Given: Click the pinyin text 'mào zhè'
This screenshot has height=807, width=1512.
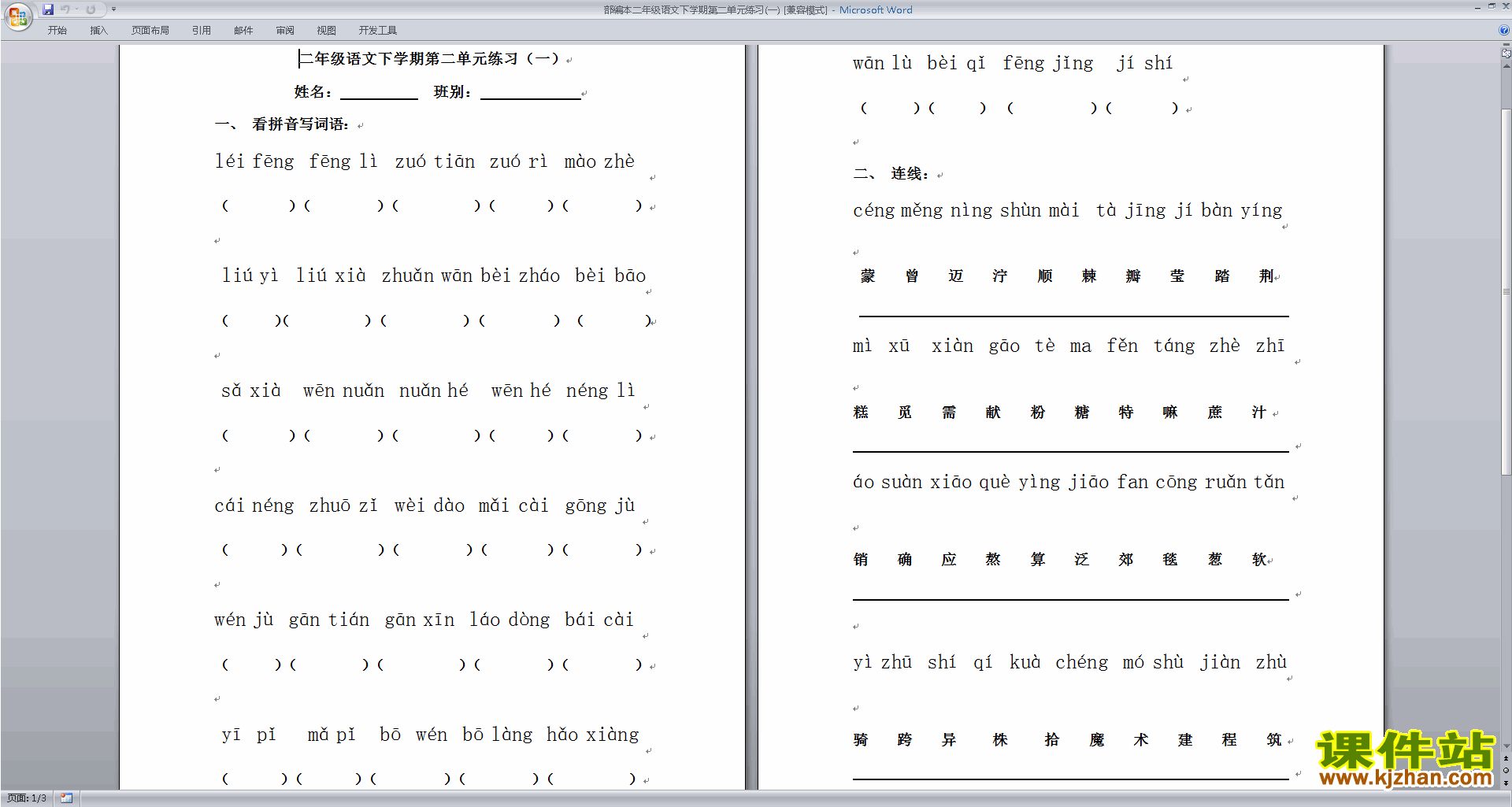Looking at the screenshot, I should point(599,161).
